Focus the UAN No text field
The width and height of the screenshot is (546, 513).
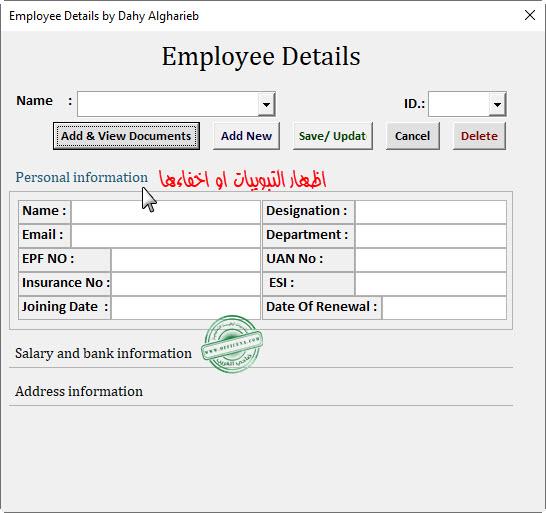click(431, 259)
